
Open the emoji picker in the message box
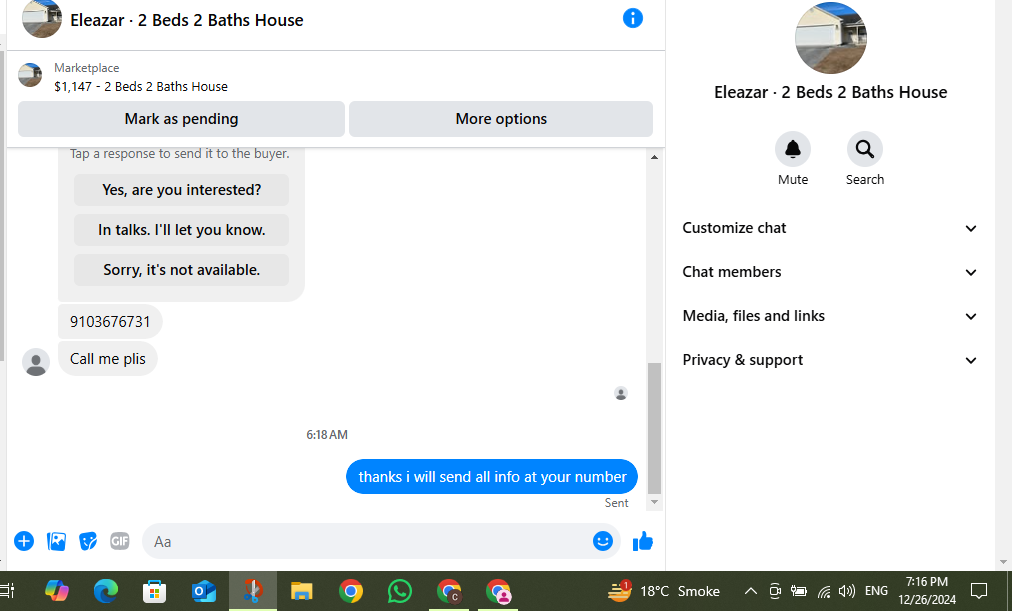coord(603,541)
